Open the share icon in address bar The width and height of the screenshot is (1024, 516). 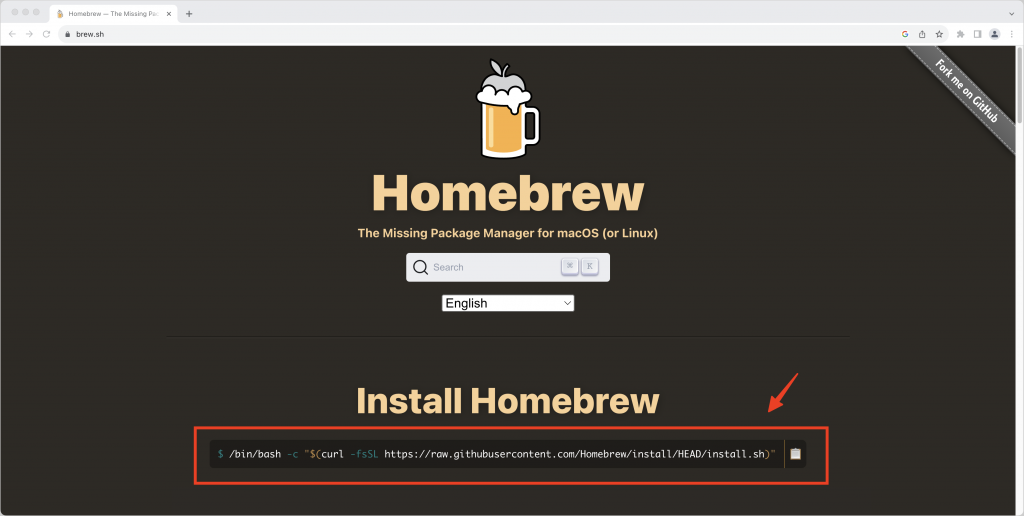922,34
